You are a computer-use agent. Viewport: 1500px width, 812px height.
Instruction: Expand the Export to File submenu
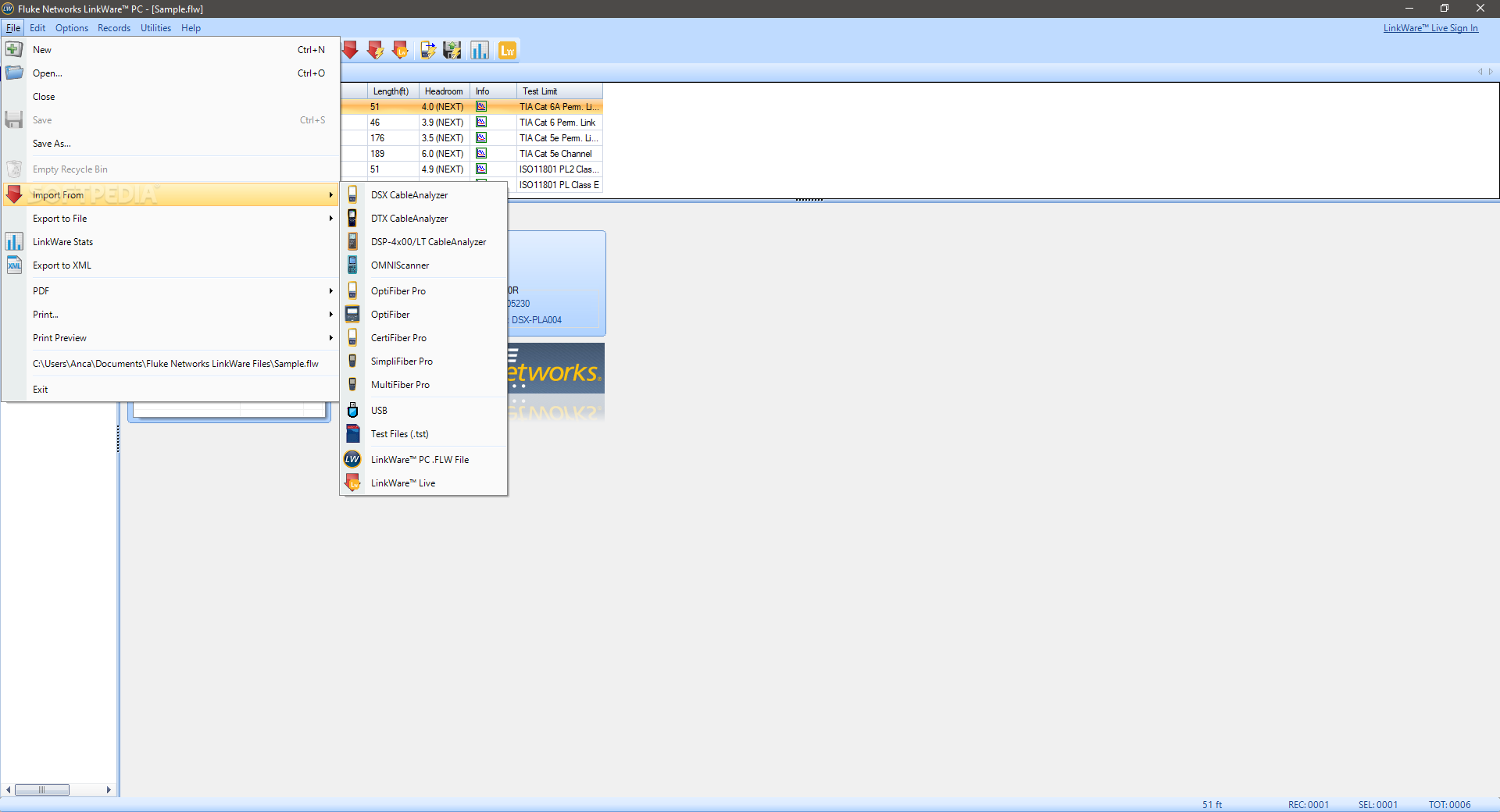170,219
